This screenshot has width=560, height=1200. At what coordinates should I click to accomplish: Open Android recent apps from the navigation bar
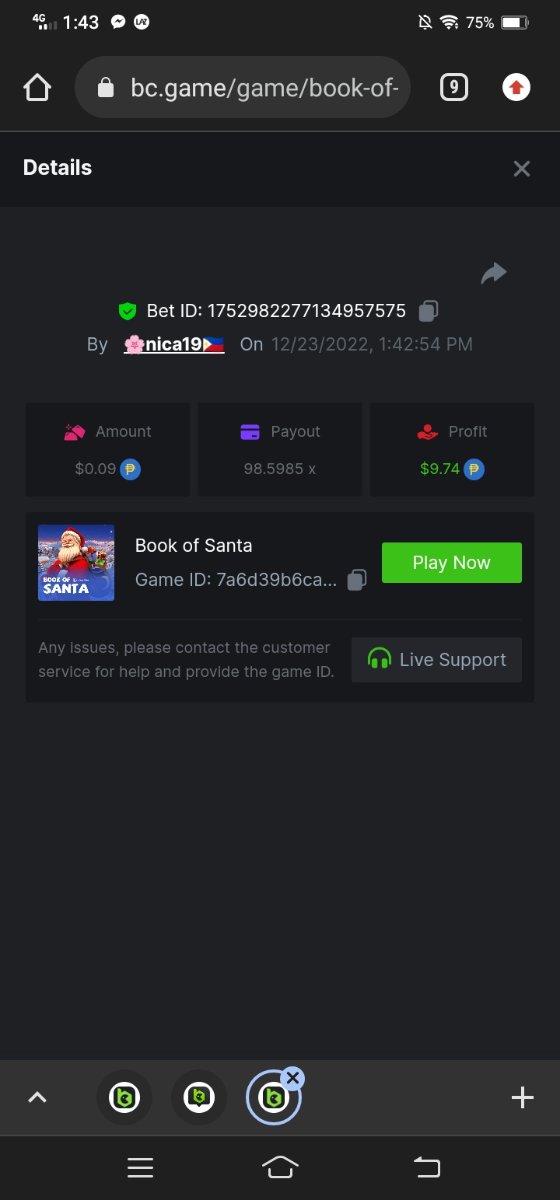[140, 1167]
